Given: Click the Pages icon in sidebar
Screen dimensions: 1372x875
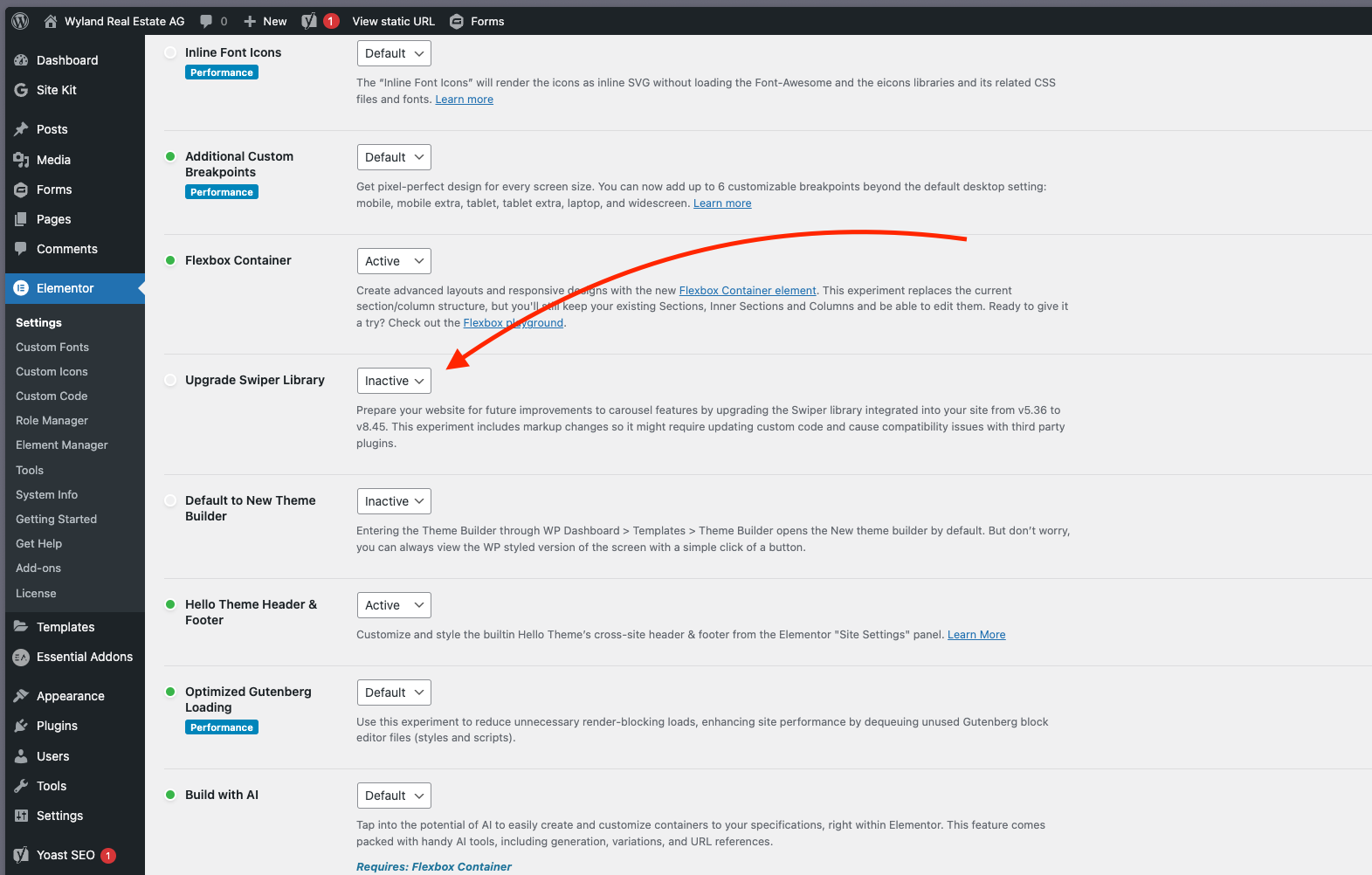Looking at the screenshot, I should pyautogui.click(x=22, y=219).
